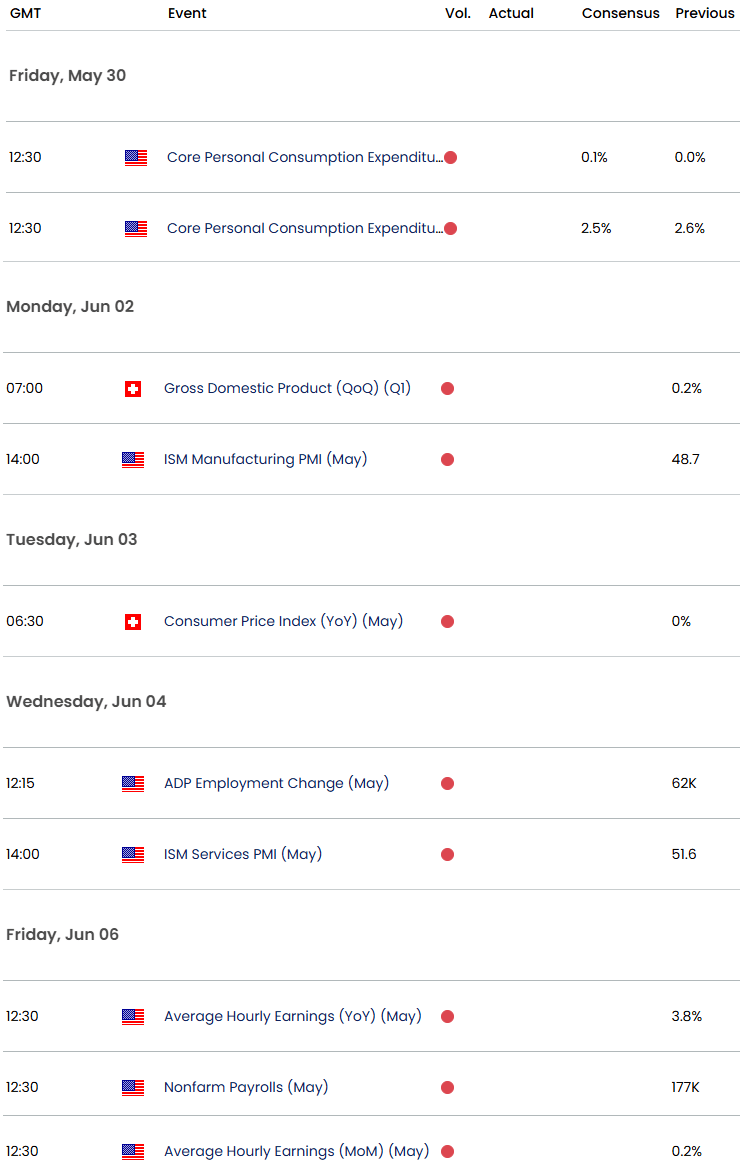Click the Swiss flag next to Gross Domestic Product

coord(133,389)
